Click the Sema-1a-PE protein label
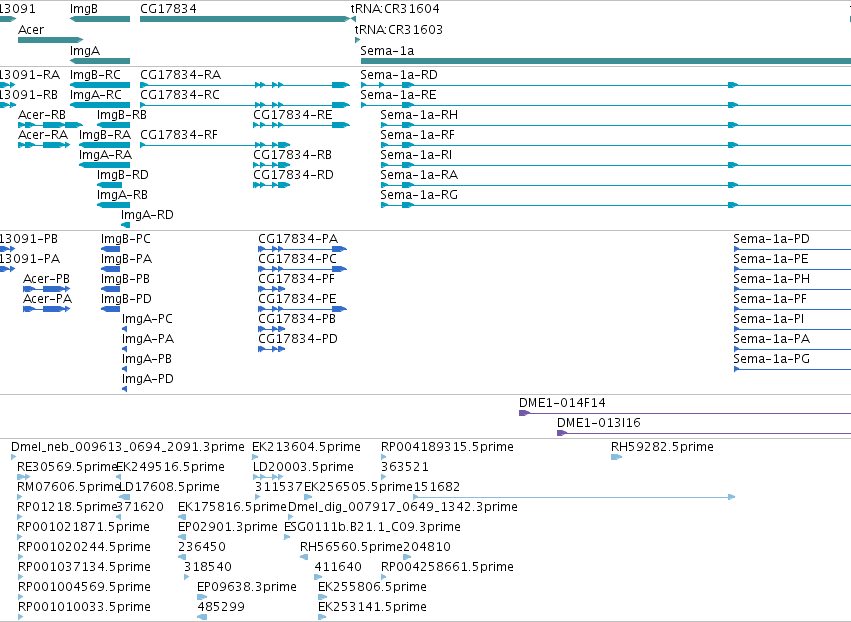This screenshot has width=851, height=622. 771,259
